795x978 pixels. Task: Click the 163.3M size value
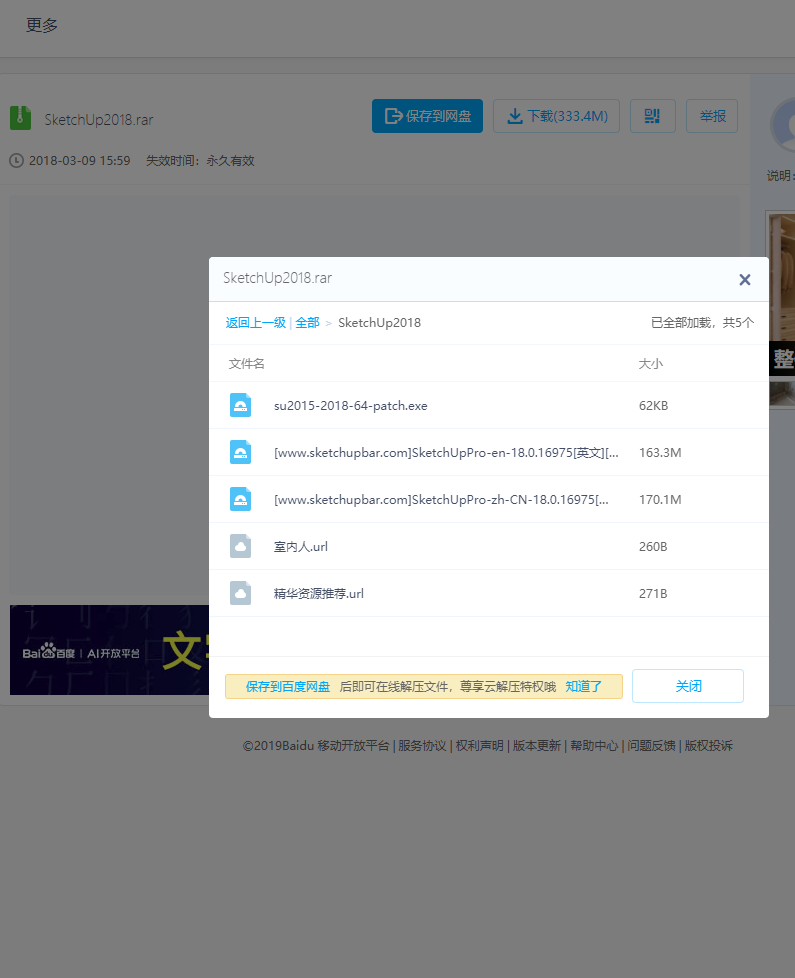click(x=660, y=452)
